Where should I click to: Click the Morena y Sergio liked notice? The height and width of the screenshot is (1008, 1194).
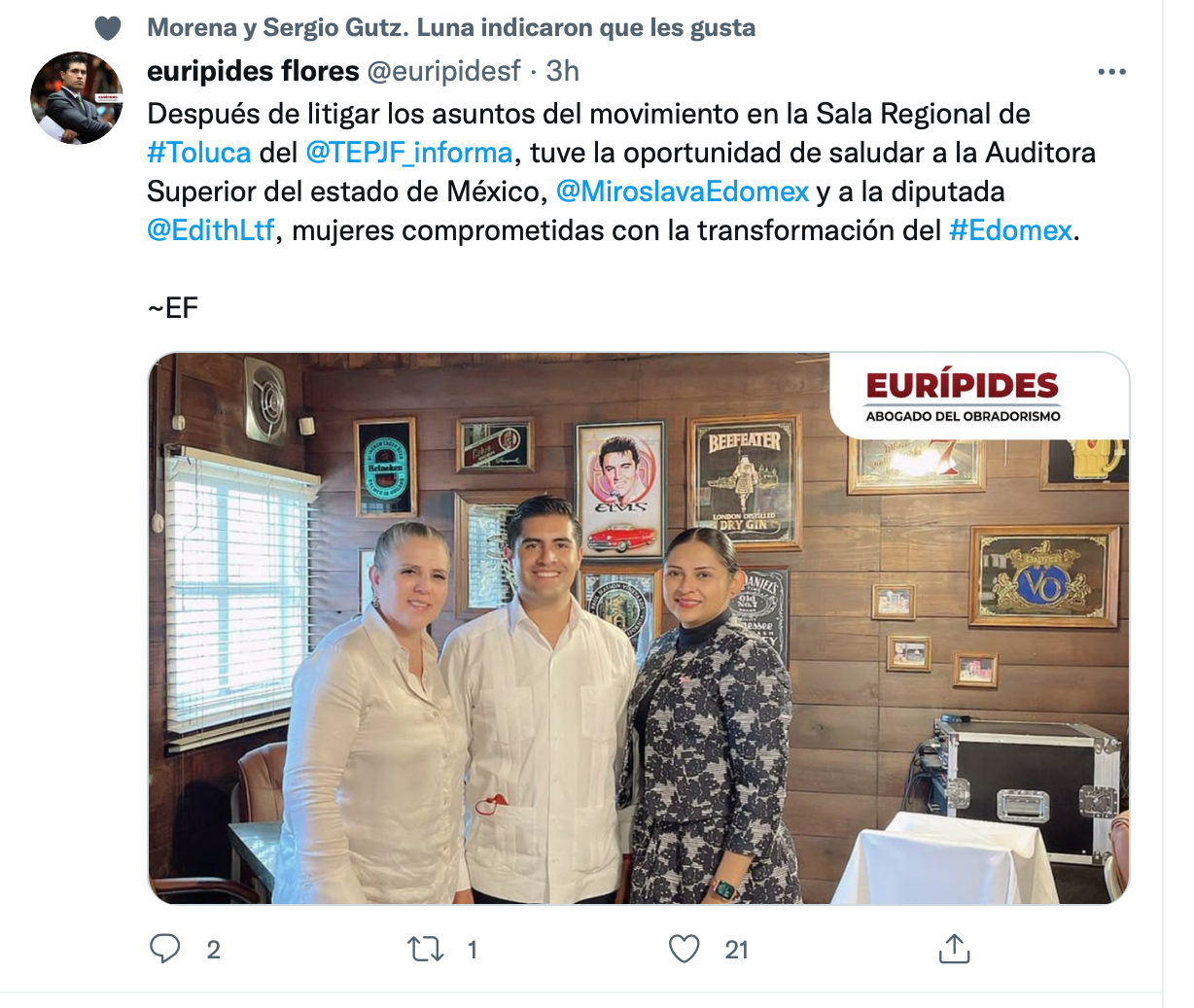[451, 28]
